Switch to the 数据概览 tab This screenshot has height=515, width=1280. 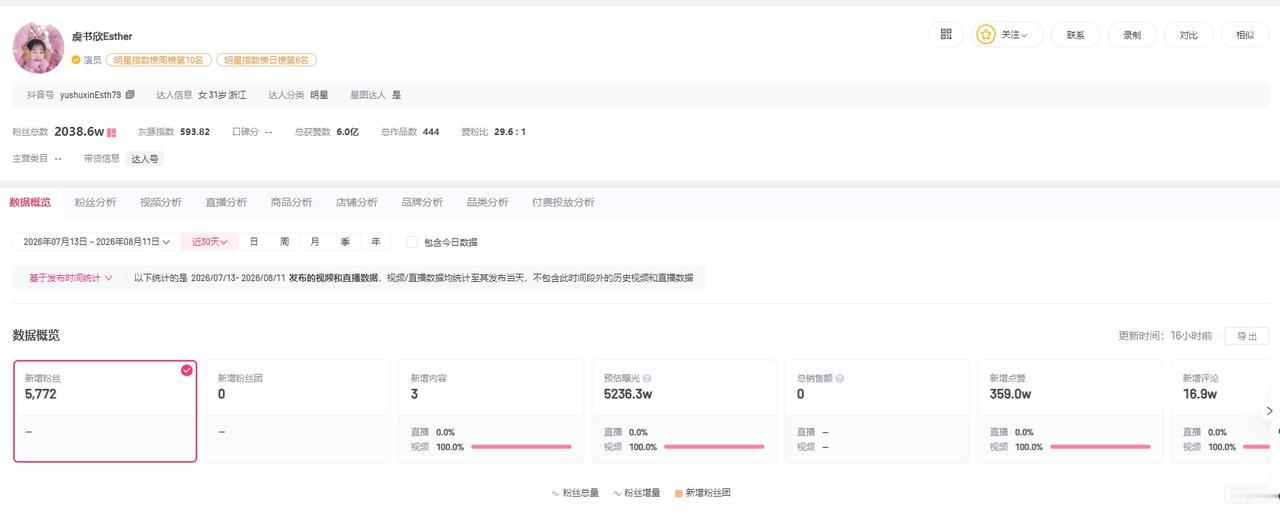[x=30, y=202]
